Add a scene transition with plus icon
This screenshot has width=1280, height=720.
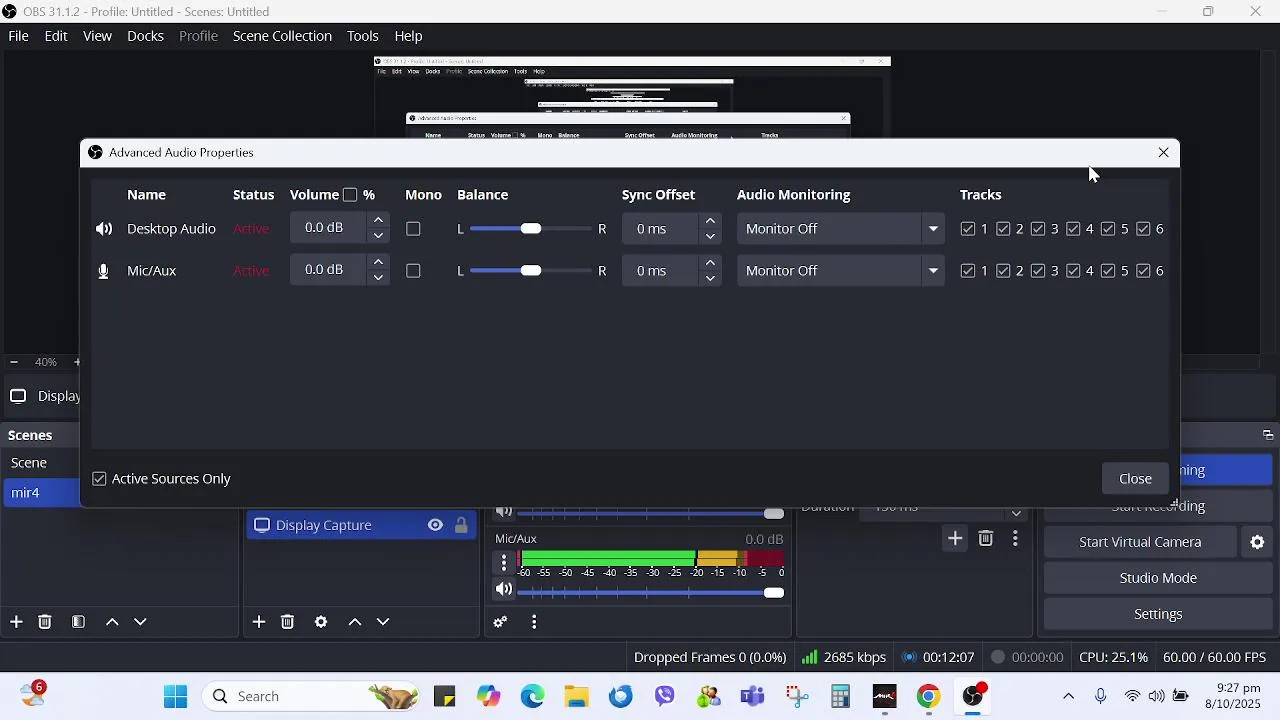click(x=955, y=539)
